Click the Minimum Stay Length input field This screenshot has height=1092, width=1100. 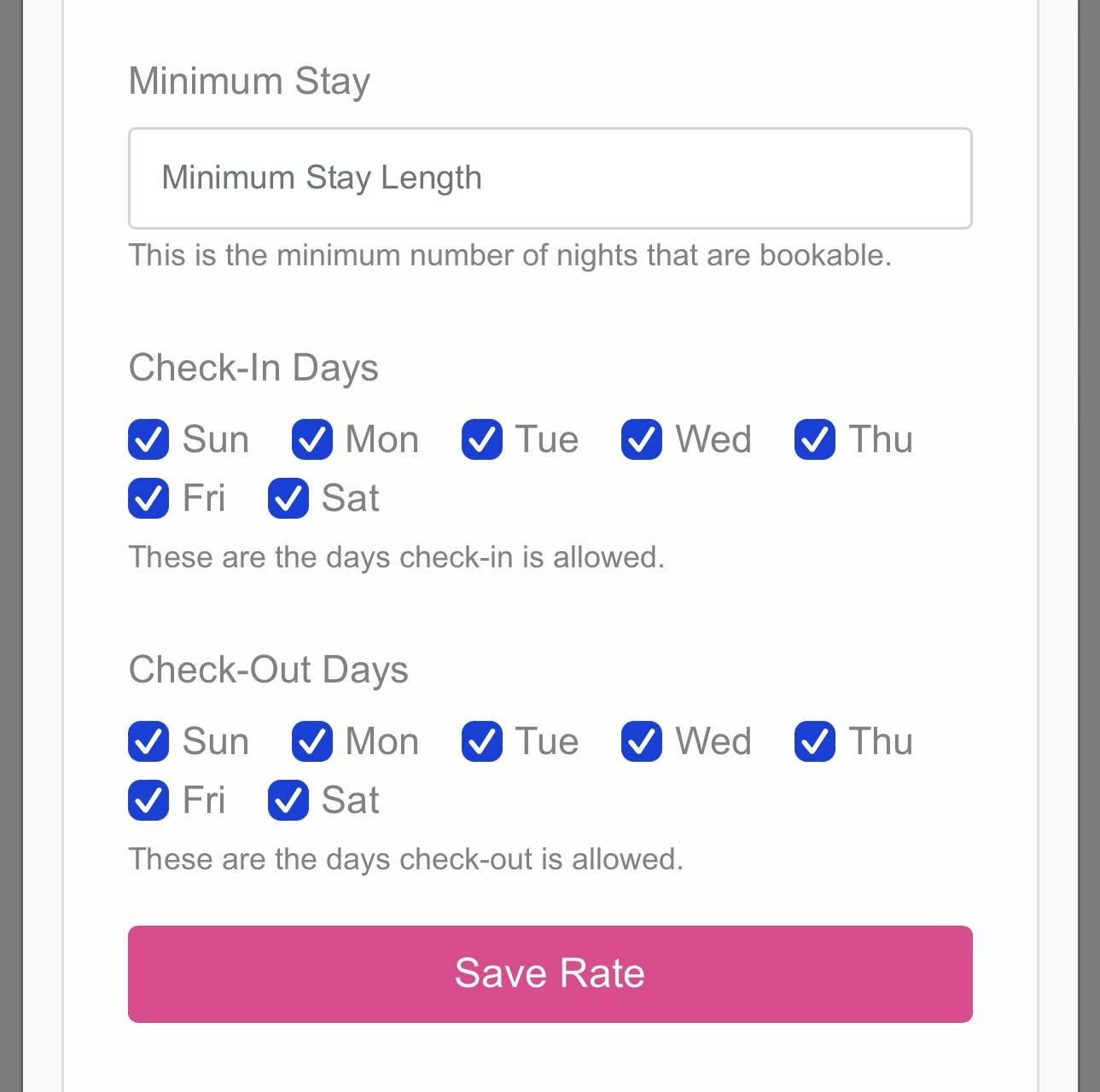point(550,178)
